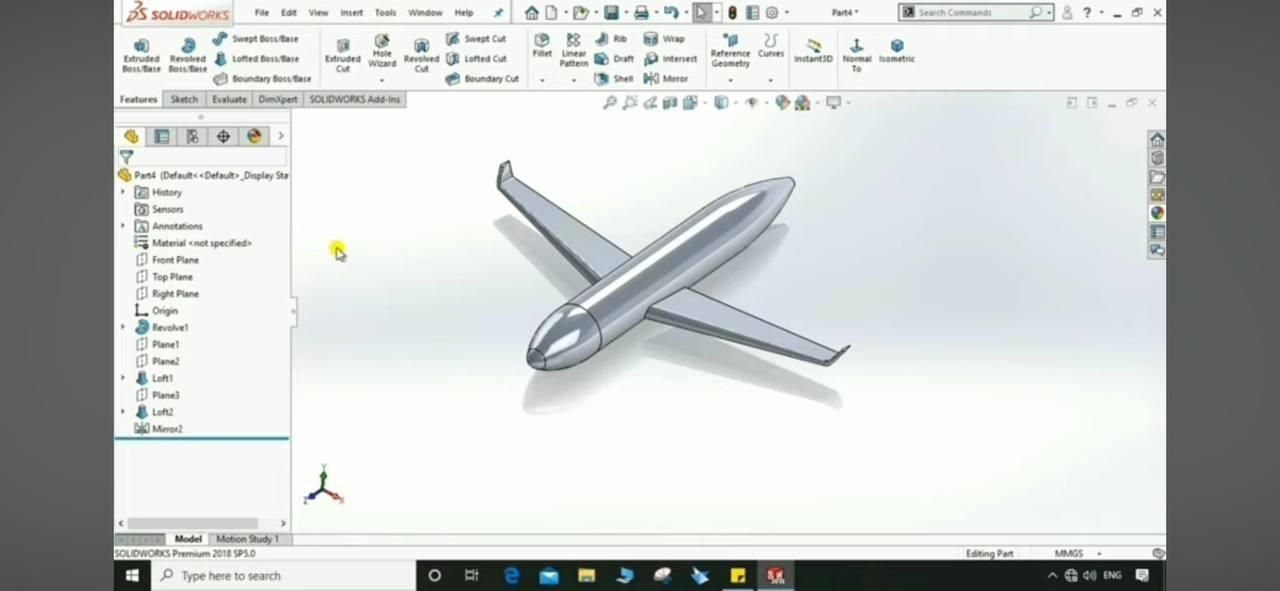Image resolution: width=1280 pixels, height=591 pixels.
Task: Click MMGS in the status bar
Action: [x=1069, y=553]
